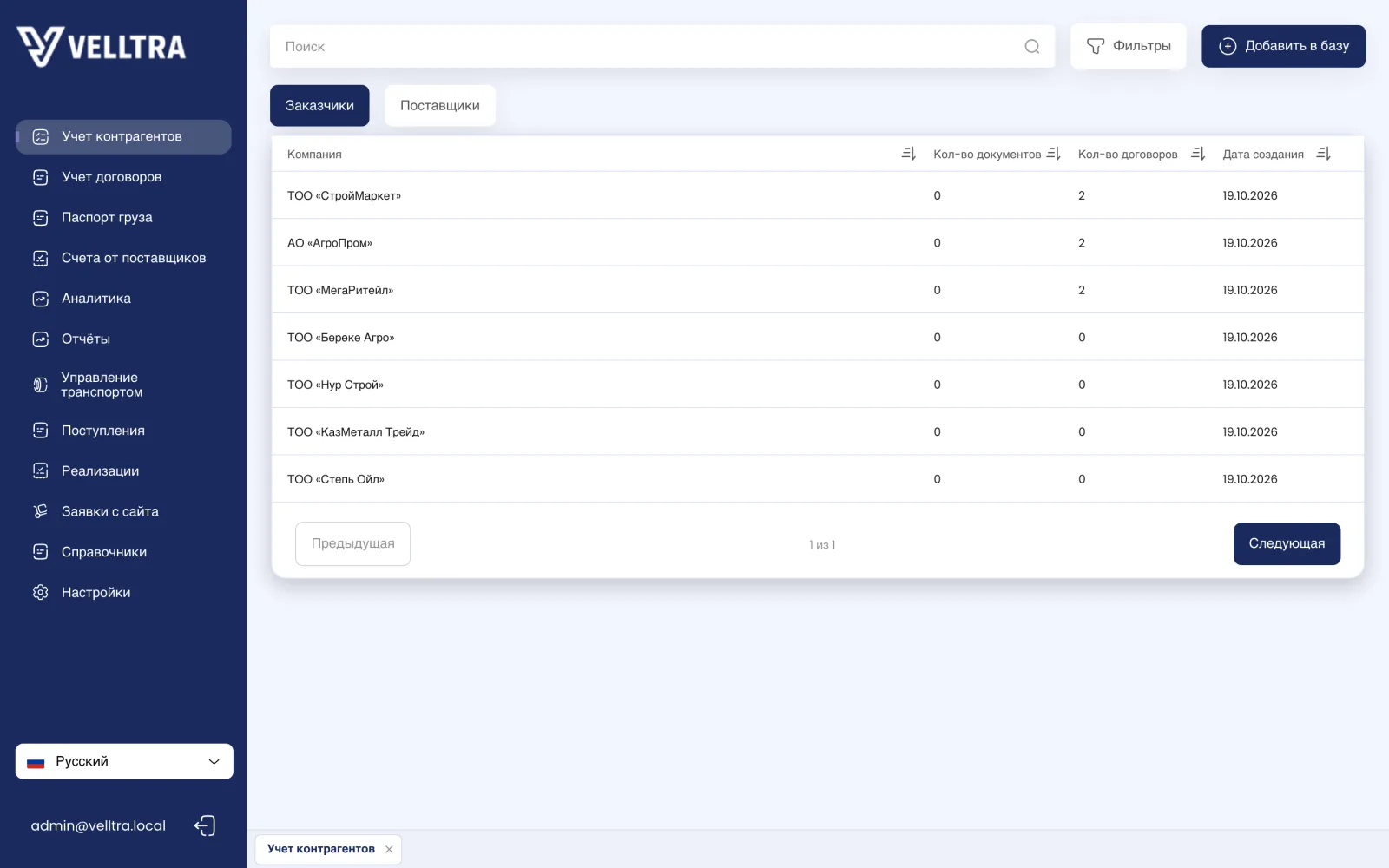Click the logout icon next to admin email
This screenshot has height=868, width=1389.
click(205, 825)
